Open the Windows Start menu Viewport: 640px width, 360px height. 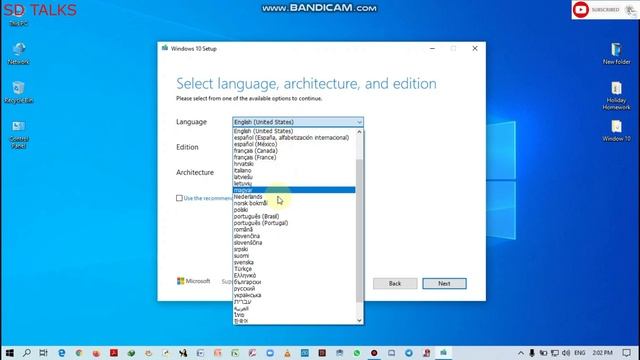(9, 353)
